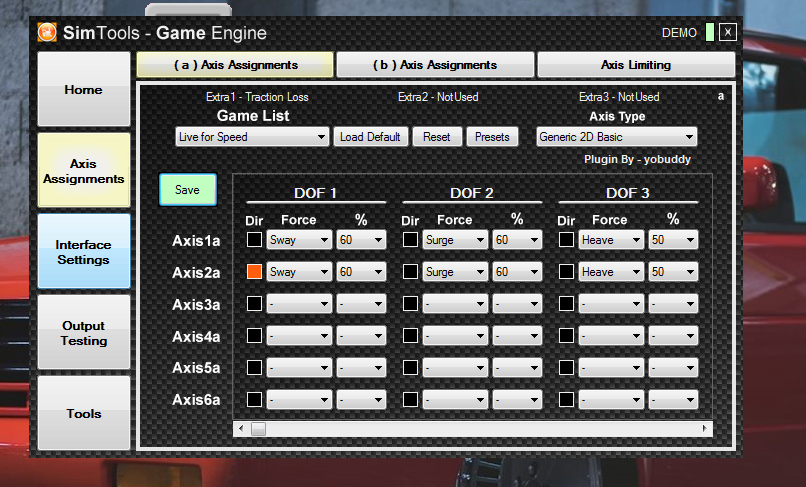
Task: Click the Reset button
Action: click(x=436, y=137)
